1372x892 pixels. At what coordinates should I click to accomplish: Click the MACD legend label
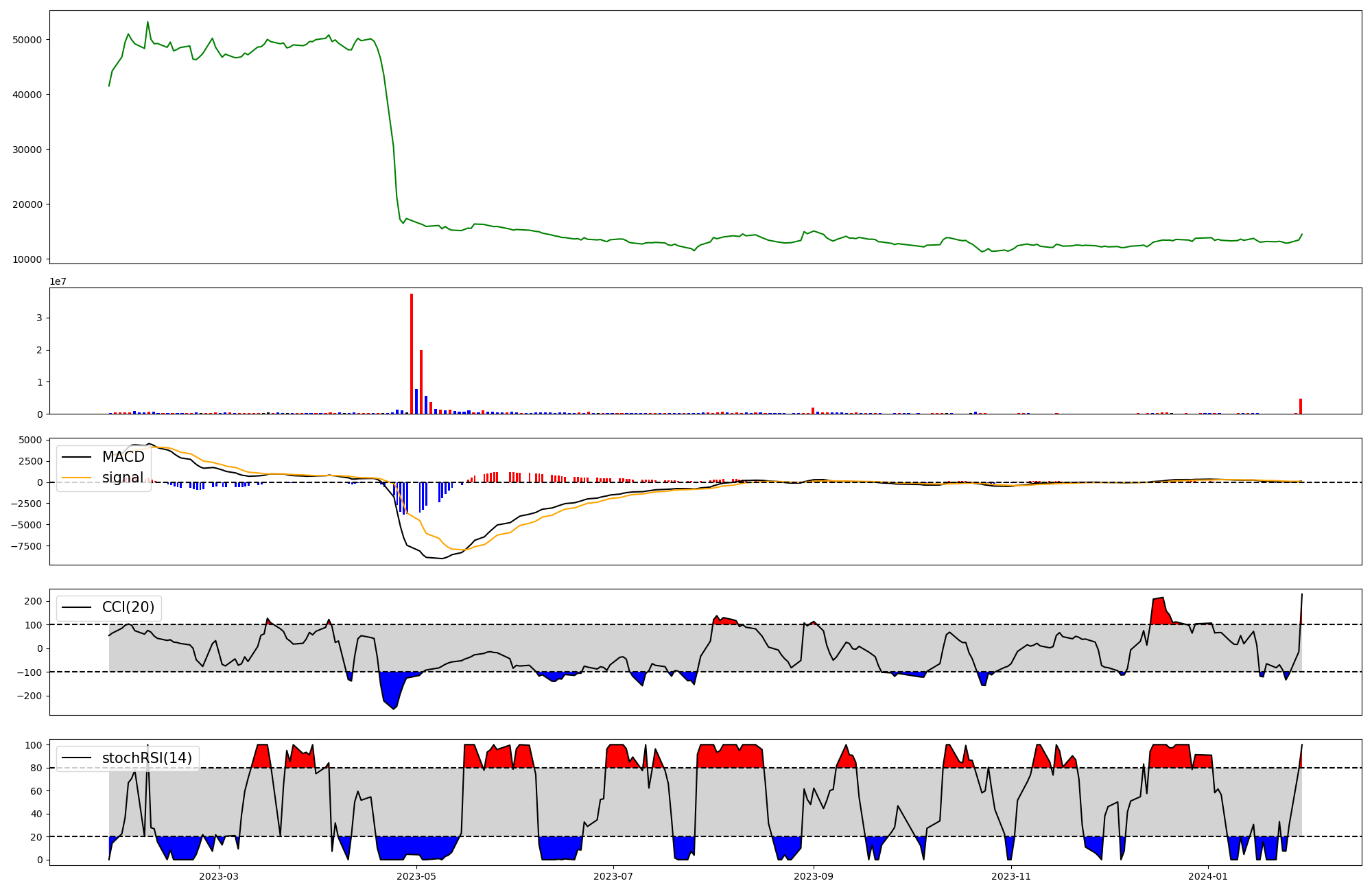coord(123,457)
